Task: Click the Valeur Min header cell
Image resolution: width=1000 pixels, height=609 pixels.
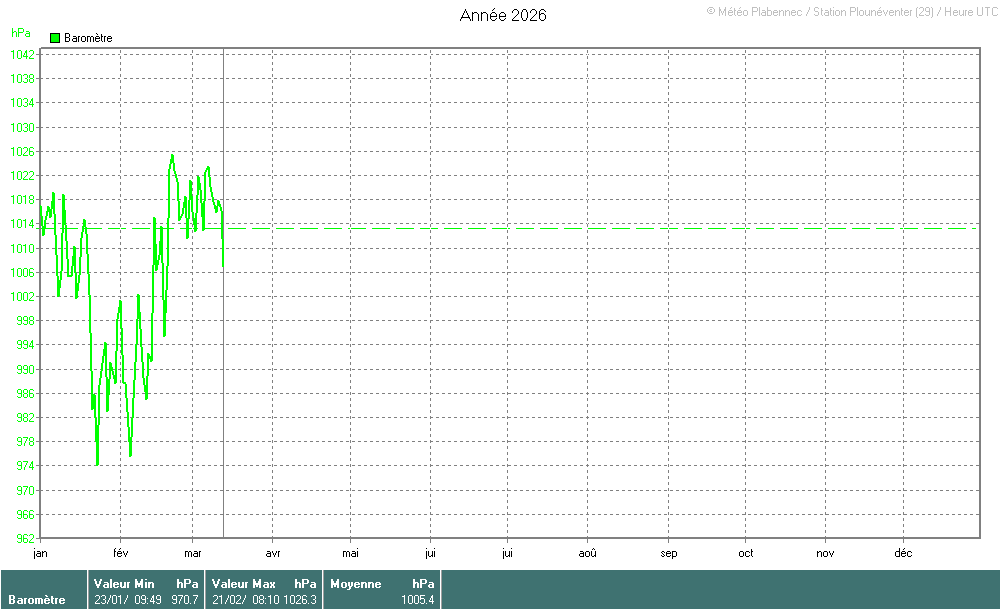Action: pos(124,583)
